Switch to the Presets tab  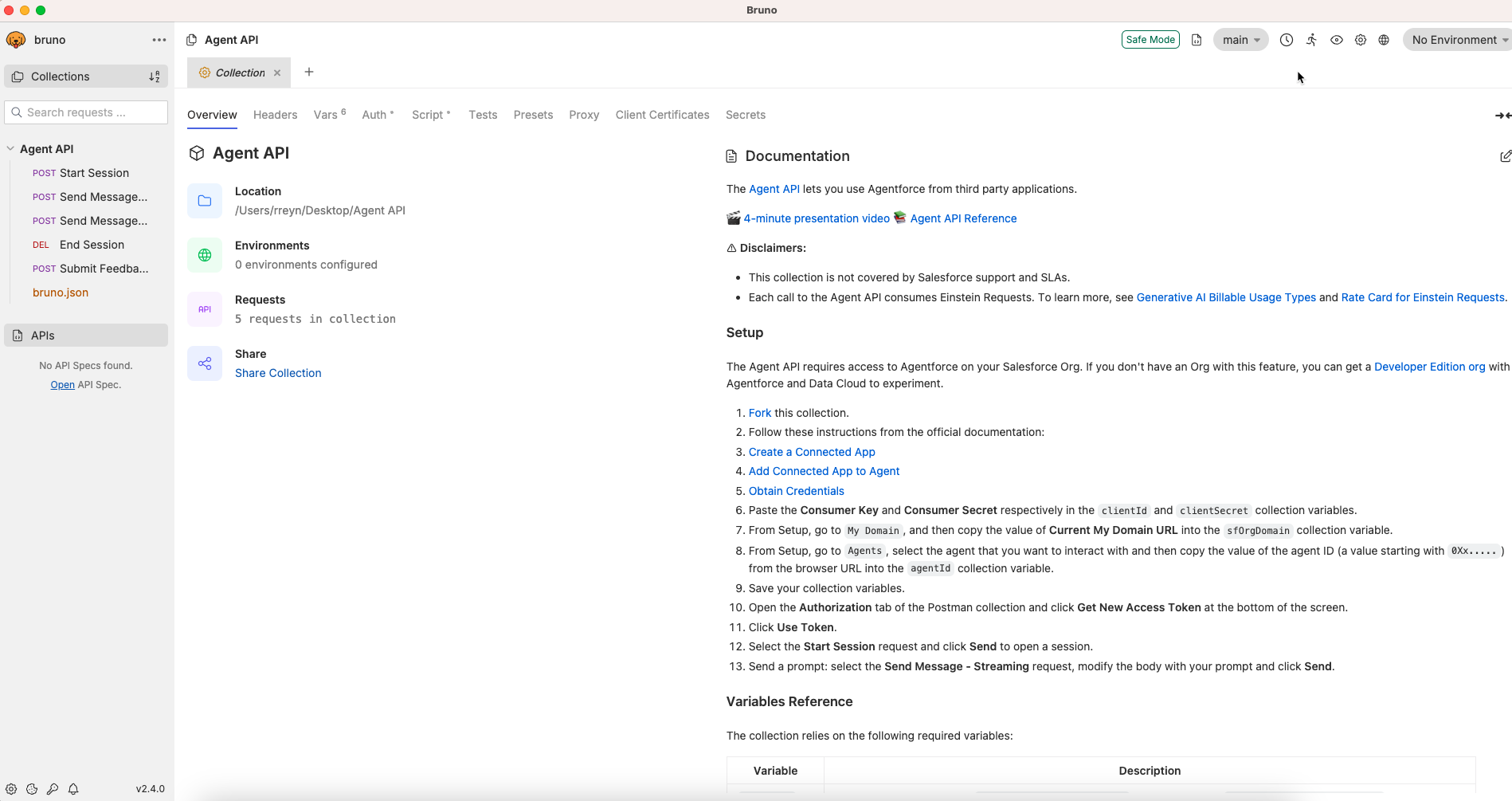click(533, 115)
